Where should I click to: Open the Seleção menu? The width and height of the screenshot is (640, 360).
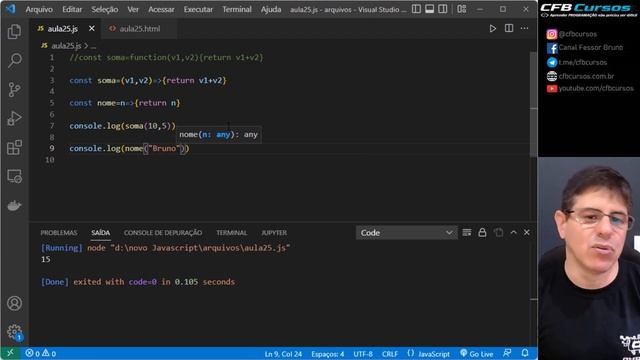104,9
